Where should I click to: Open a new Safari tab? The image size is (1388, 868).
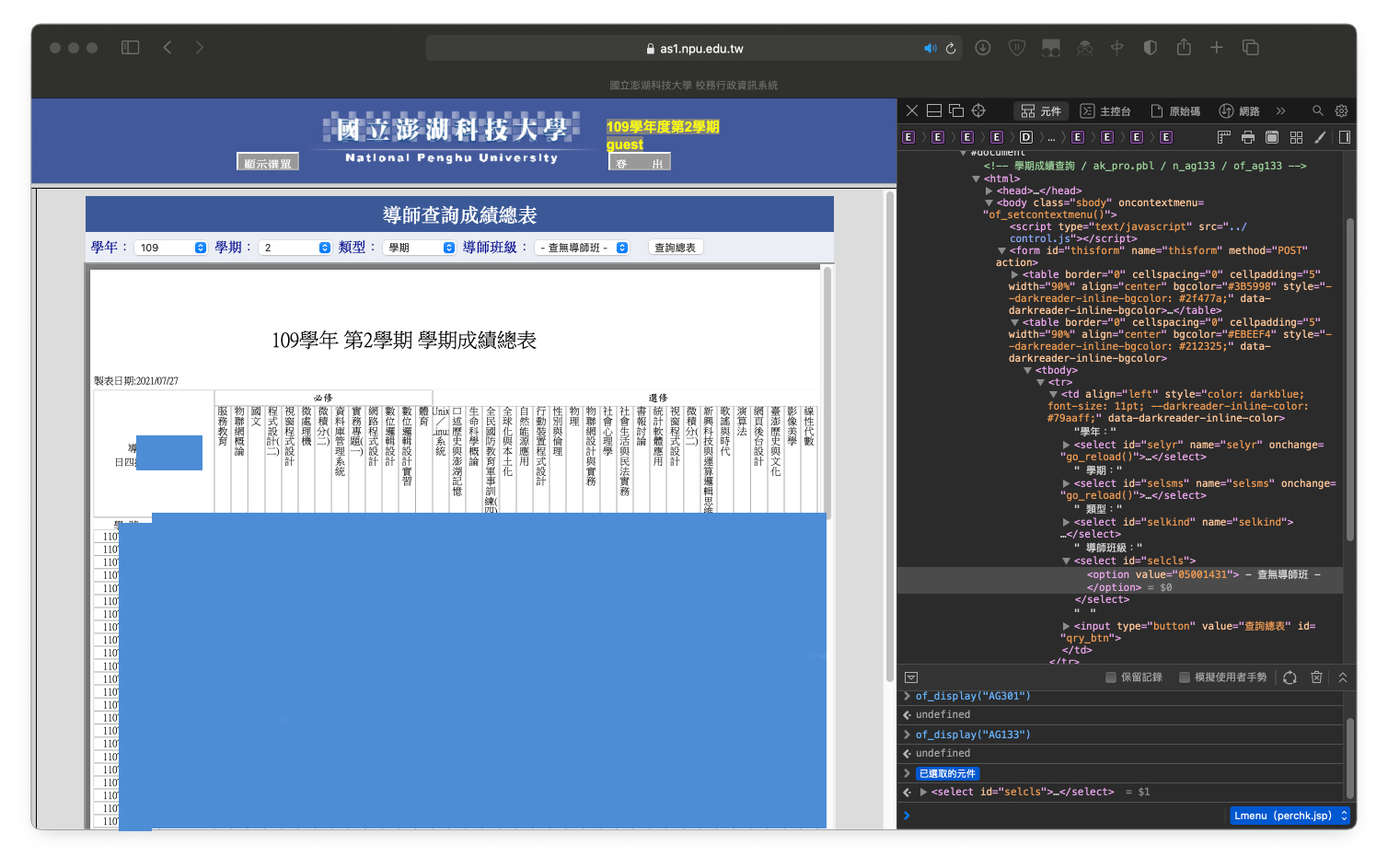click(x=1217, y=48)
